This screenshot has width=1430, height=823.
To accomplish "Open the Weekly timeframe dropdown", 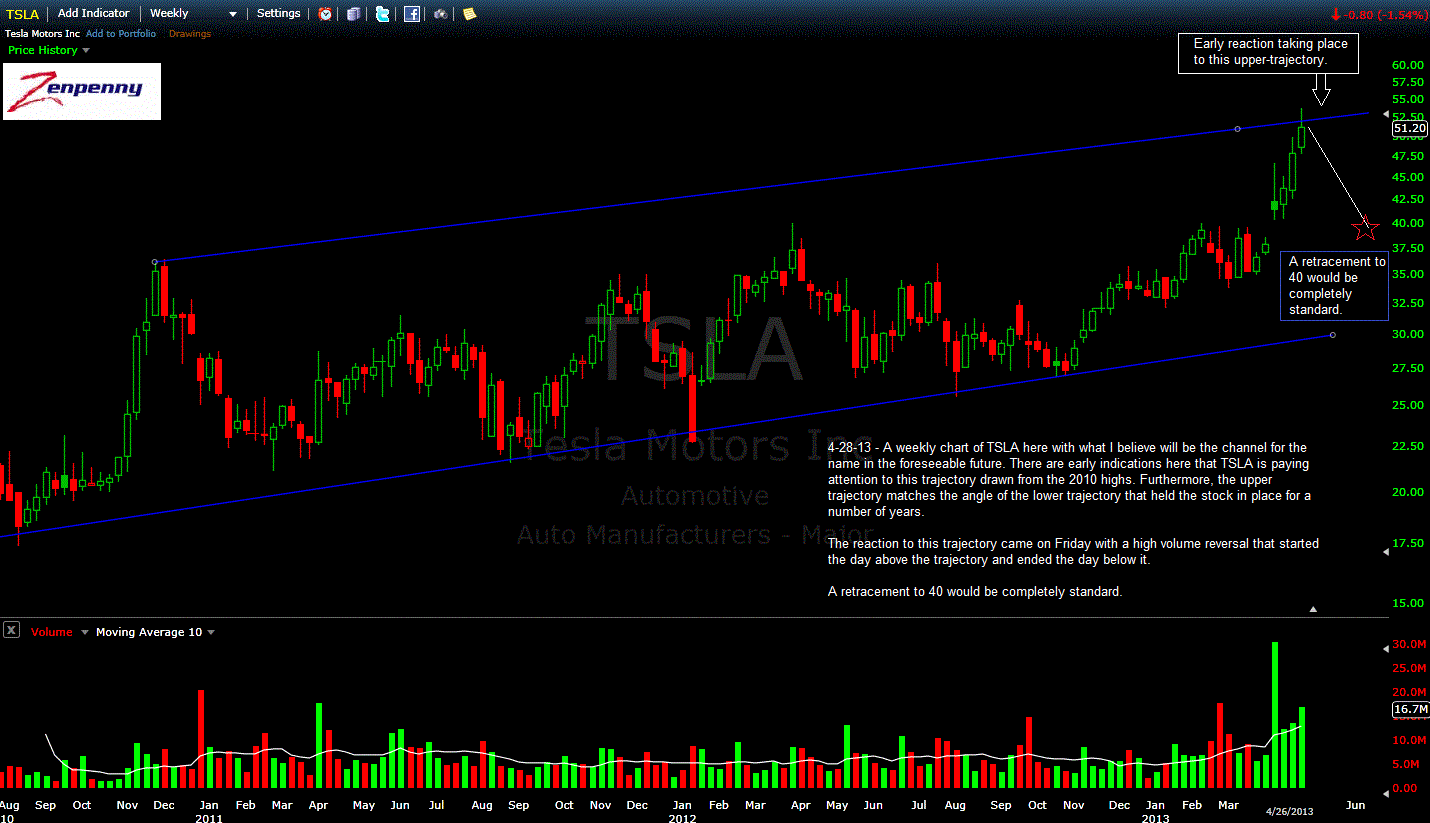I will pyautogui.click(x=193, y=14).
